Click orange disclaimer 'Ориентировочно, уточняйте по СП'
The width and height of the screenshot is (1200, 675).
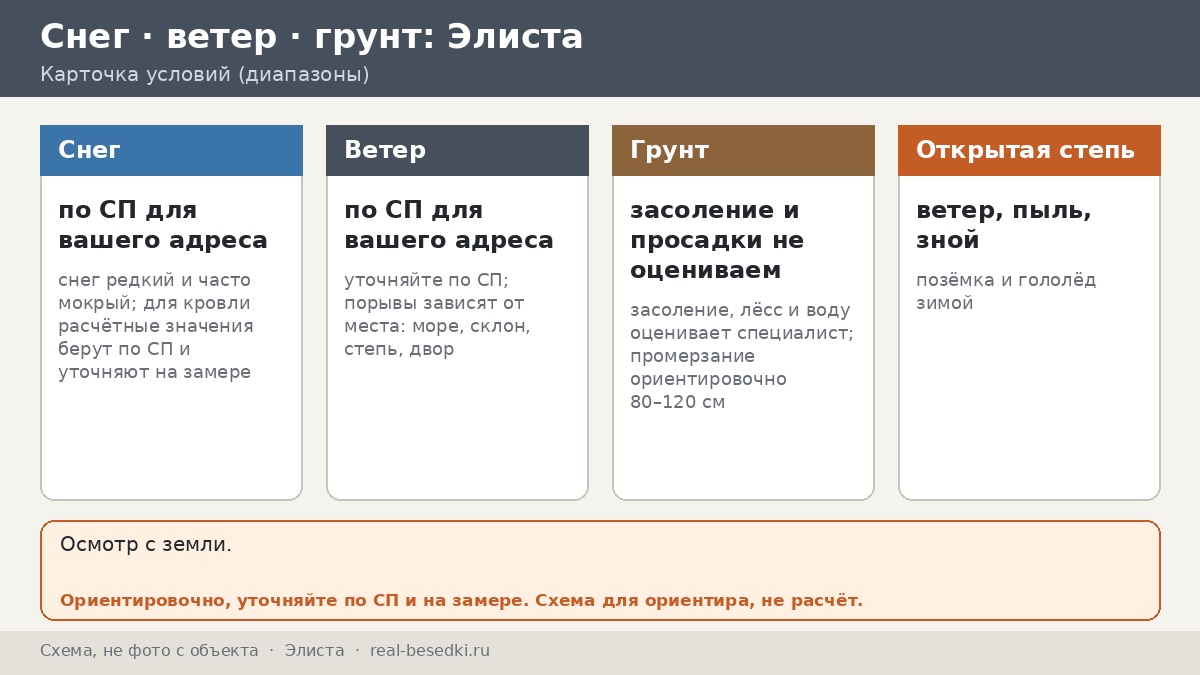tap(293, 601)
